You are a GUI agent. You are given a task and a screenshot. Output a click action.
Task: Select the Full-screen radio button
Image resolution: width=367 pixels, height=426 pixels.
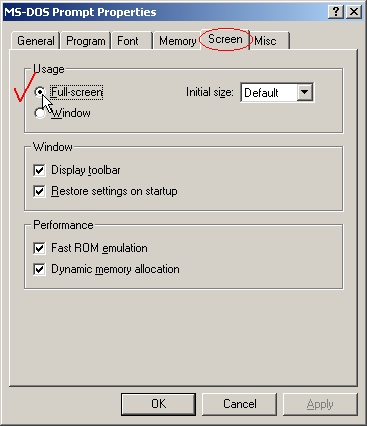pyautogui.click(x=40, y=92)
